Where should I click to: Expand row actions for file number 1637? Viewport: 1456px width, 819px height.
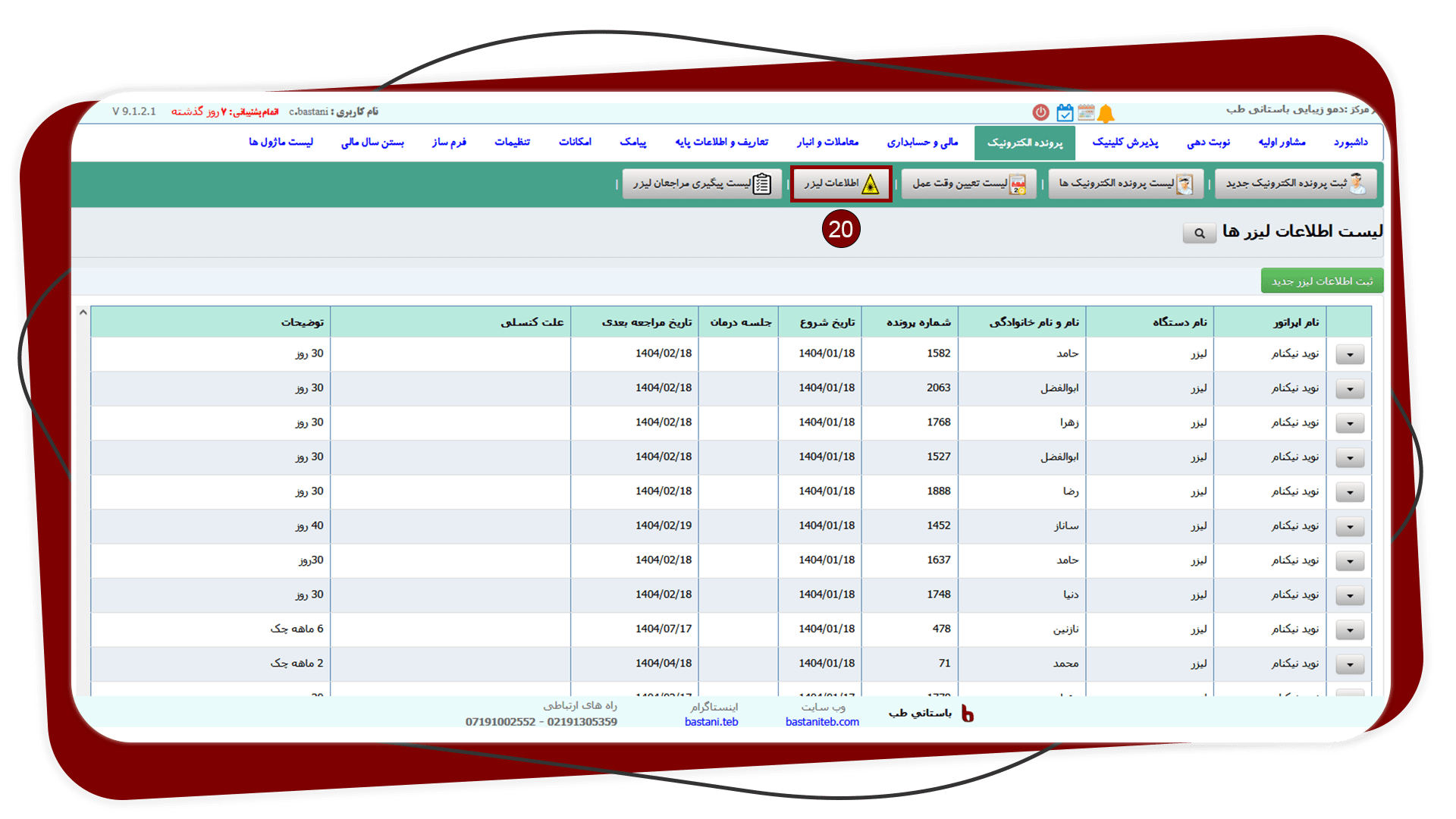[1350, 561]
